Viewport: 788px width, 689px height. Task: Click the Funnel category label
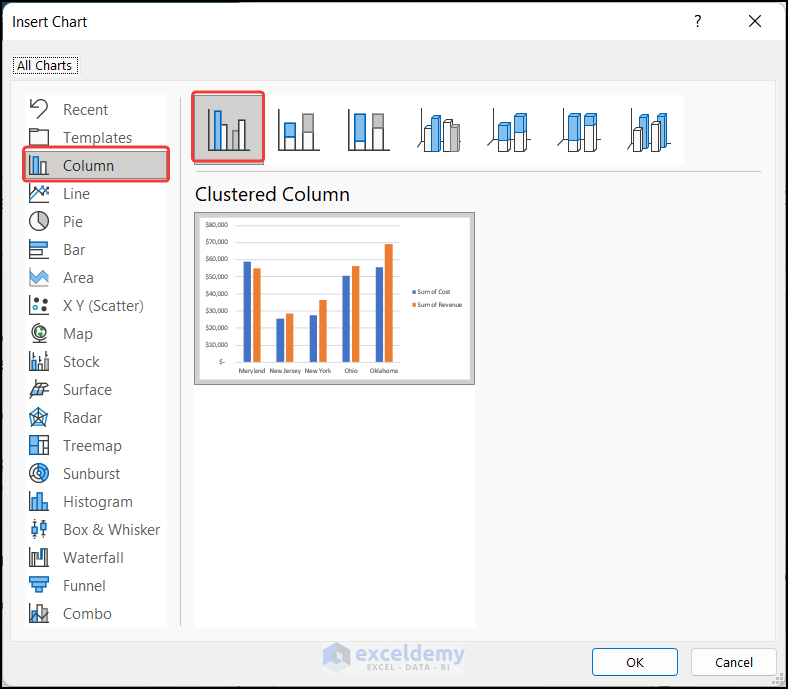tap(84, 586)
